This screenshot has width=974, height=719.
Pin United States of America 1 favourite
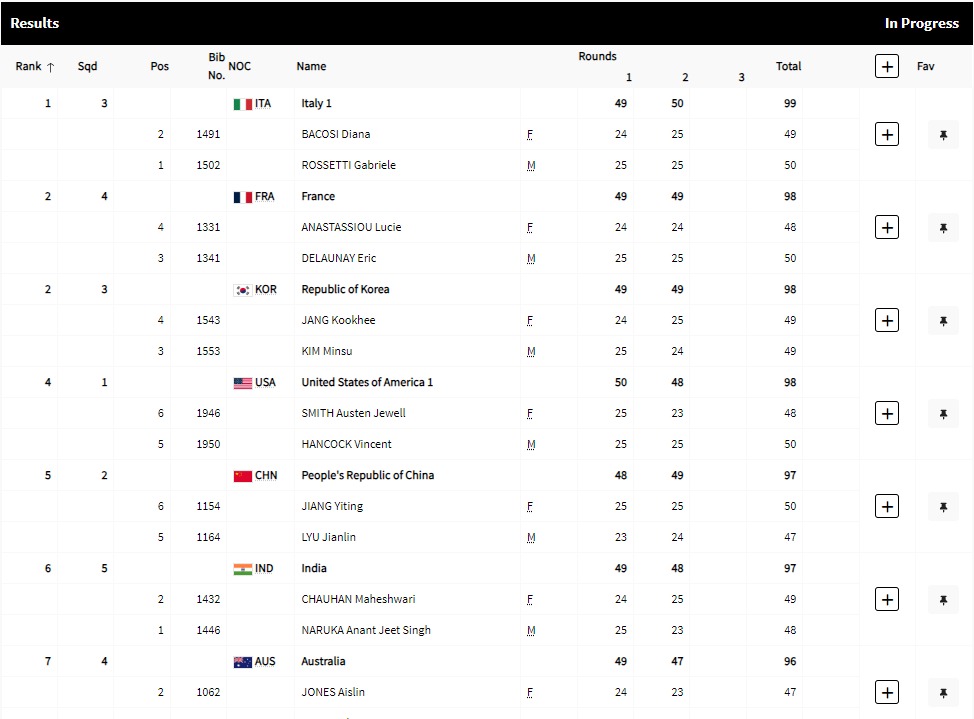pyautogui.click(x=943, y=413)
